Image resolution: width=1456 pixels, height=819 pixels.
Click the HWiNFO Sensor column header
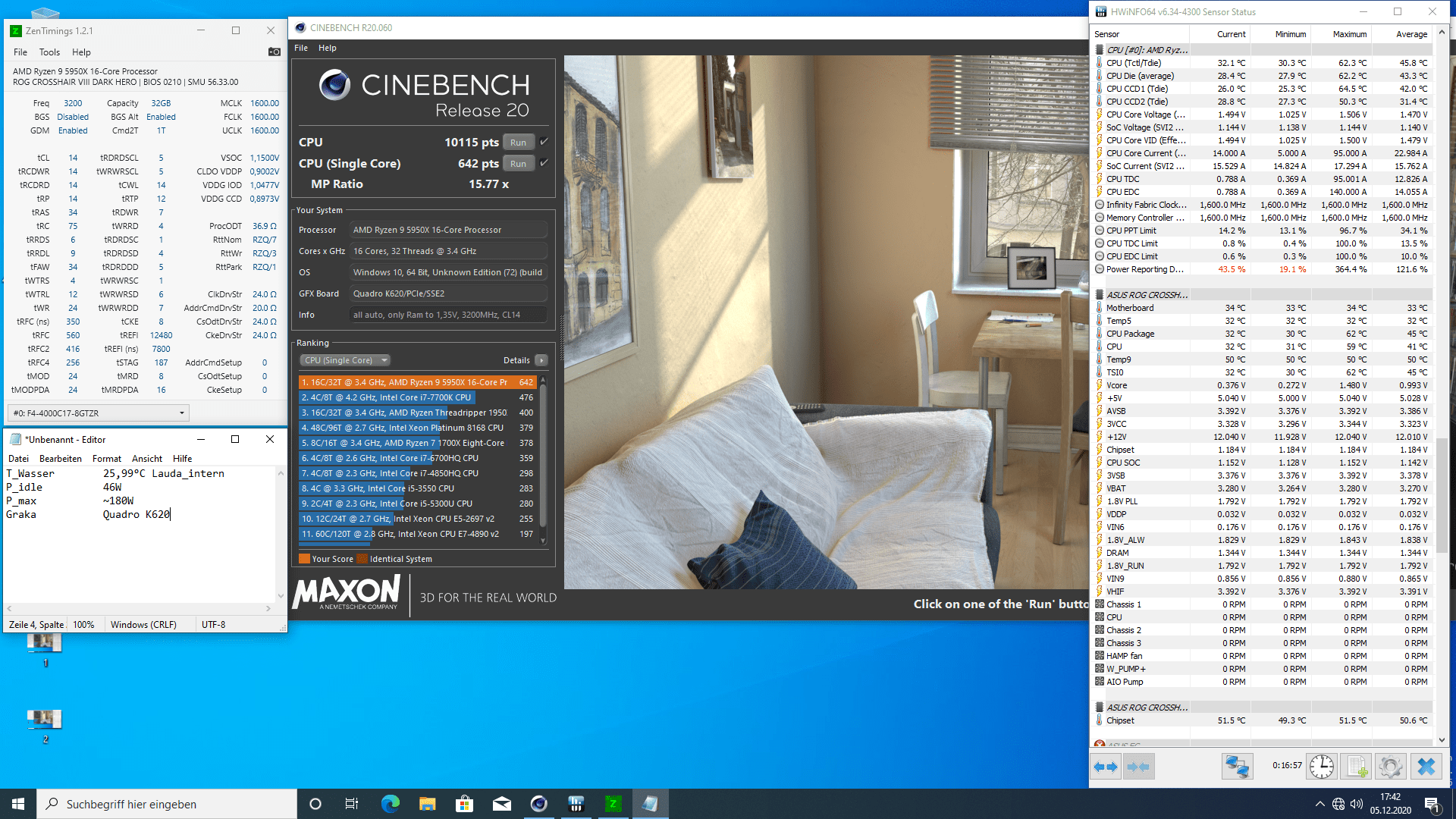(1140, 34)
